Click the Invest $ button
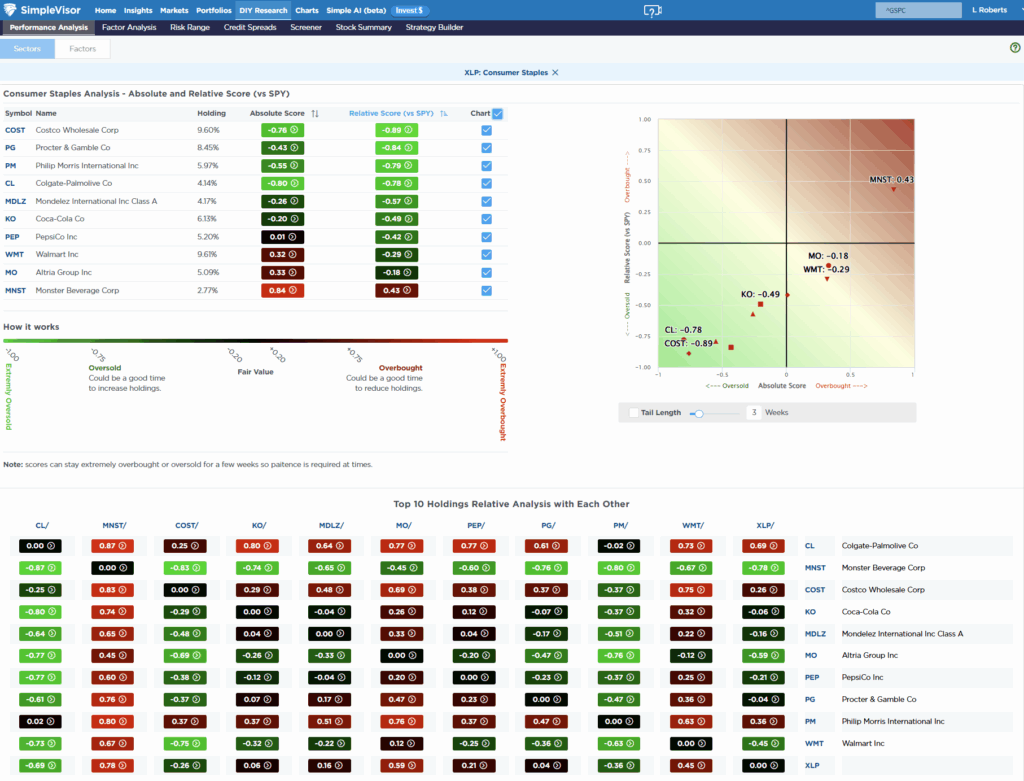 tap(409, 10)
